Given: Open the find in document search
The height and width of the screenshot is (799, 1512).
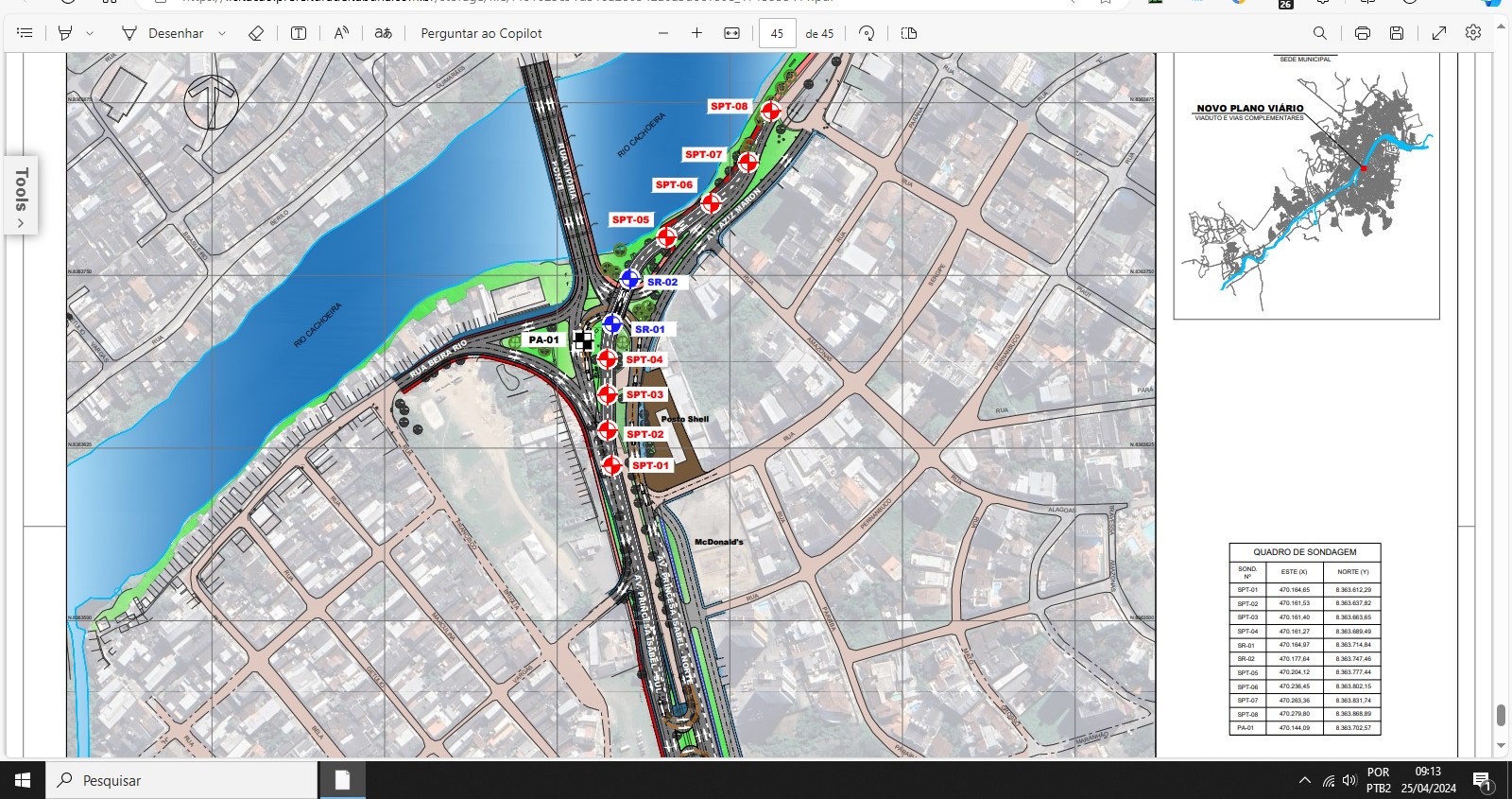Looking at the screenshot, I should (x=1320, y=33).
